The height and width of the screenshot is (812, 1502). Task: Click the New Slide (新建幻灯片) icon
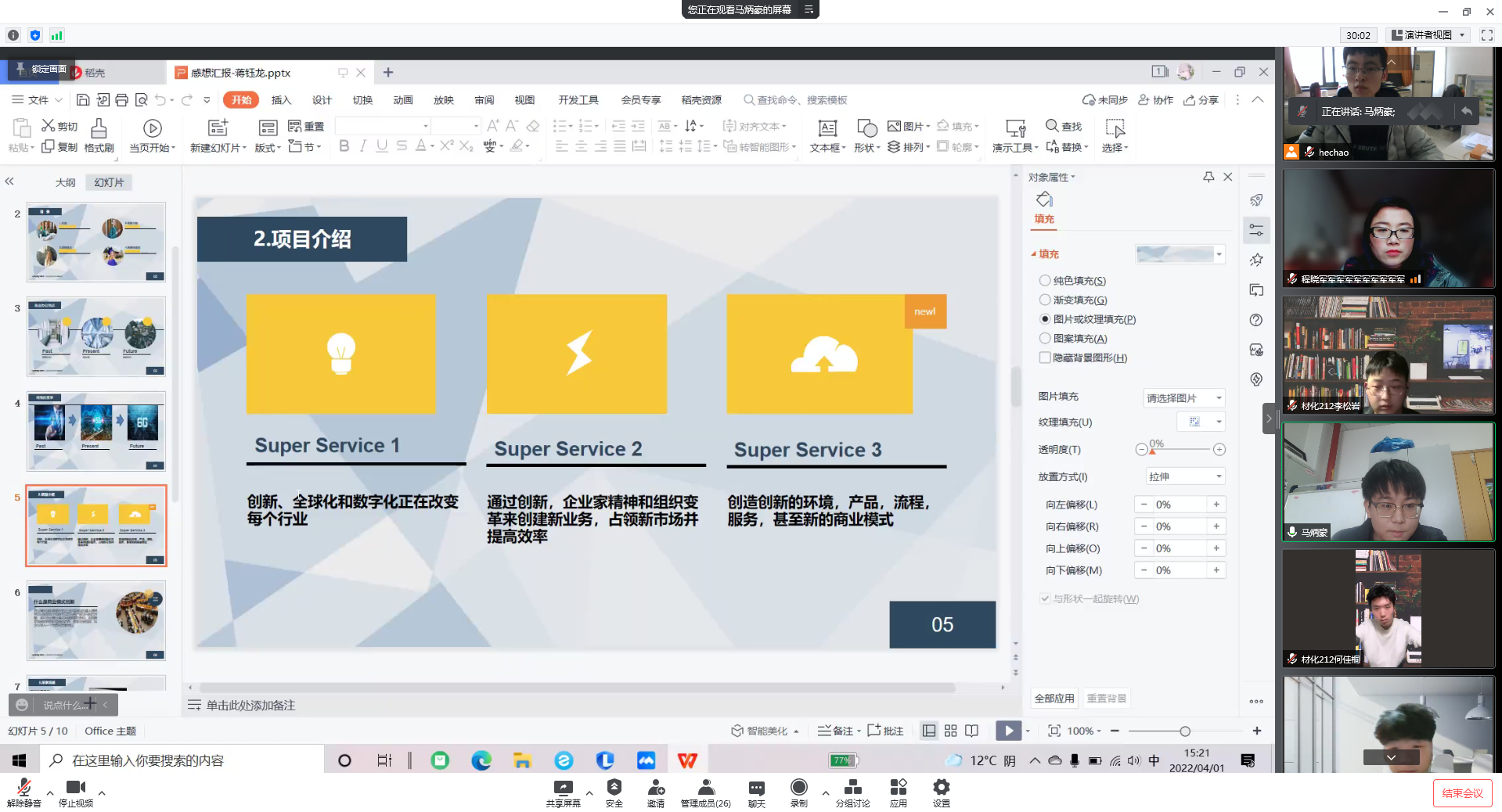[x=218, y=128]
